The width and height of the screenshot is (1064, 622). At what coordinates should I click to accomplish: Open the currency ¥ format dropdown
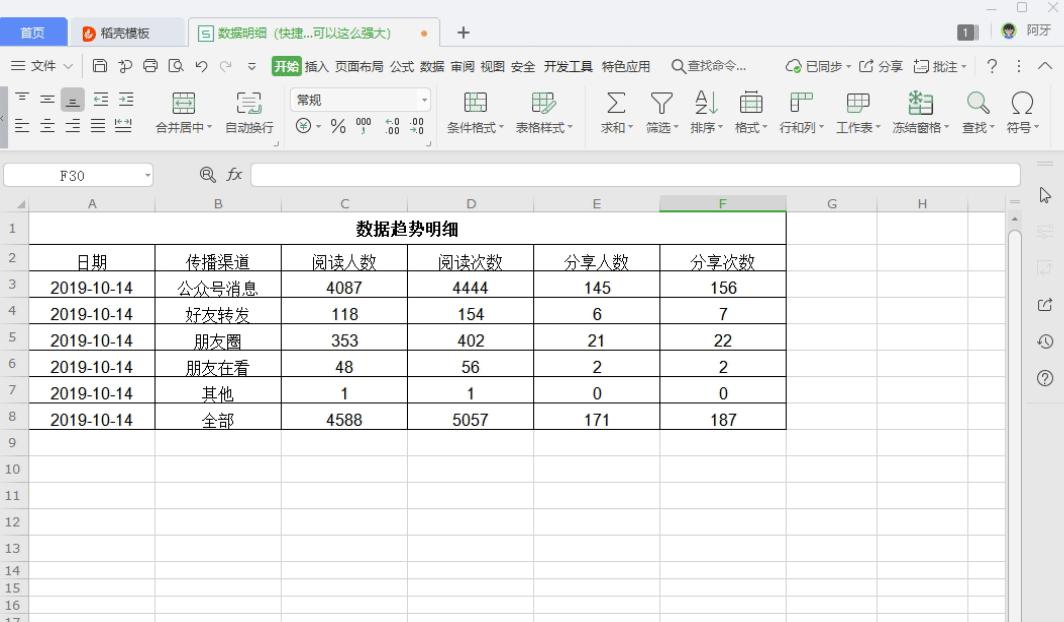click(305, 125)
